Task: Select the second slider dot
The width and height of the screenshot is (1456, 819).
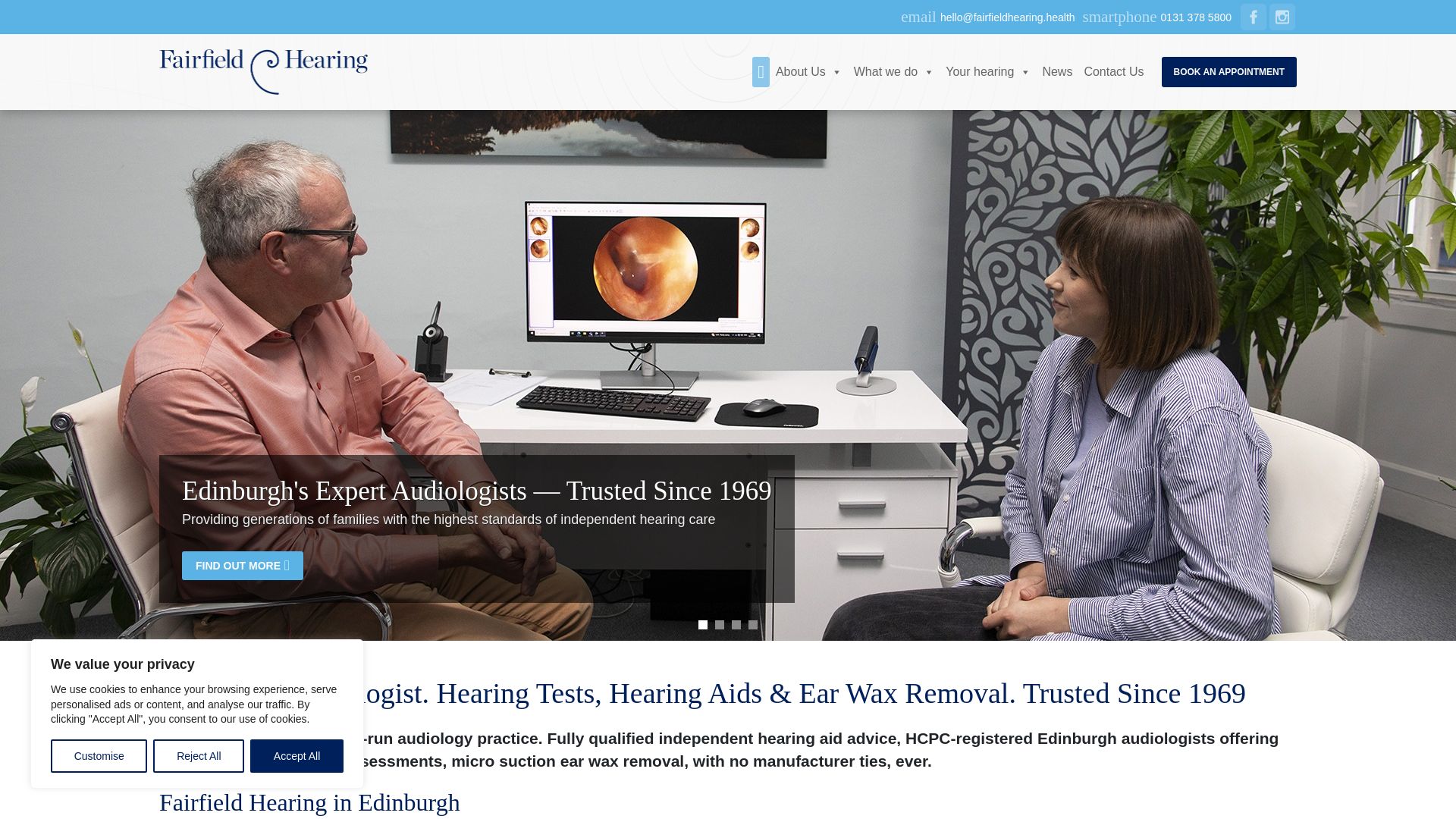Action: click(x=720, y=625)
